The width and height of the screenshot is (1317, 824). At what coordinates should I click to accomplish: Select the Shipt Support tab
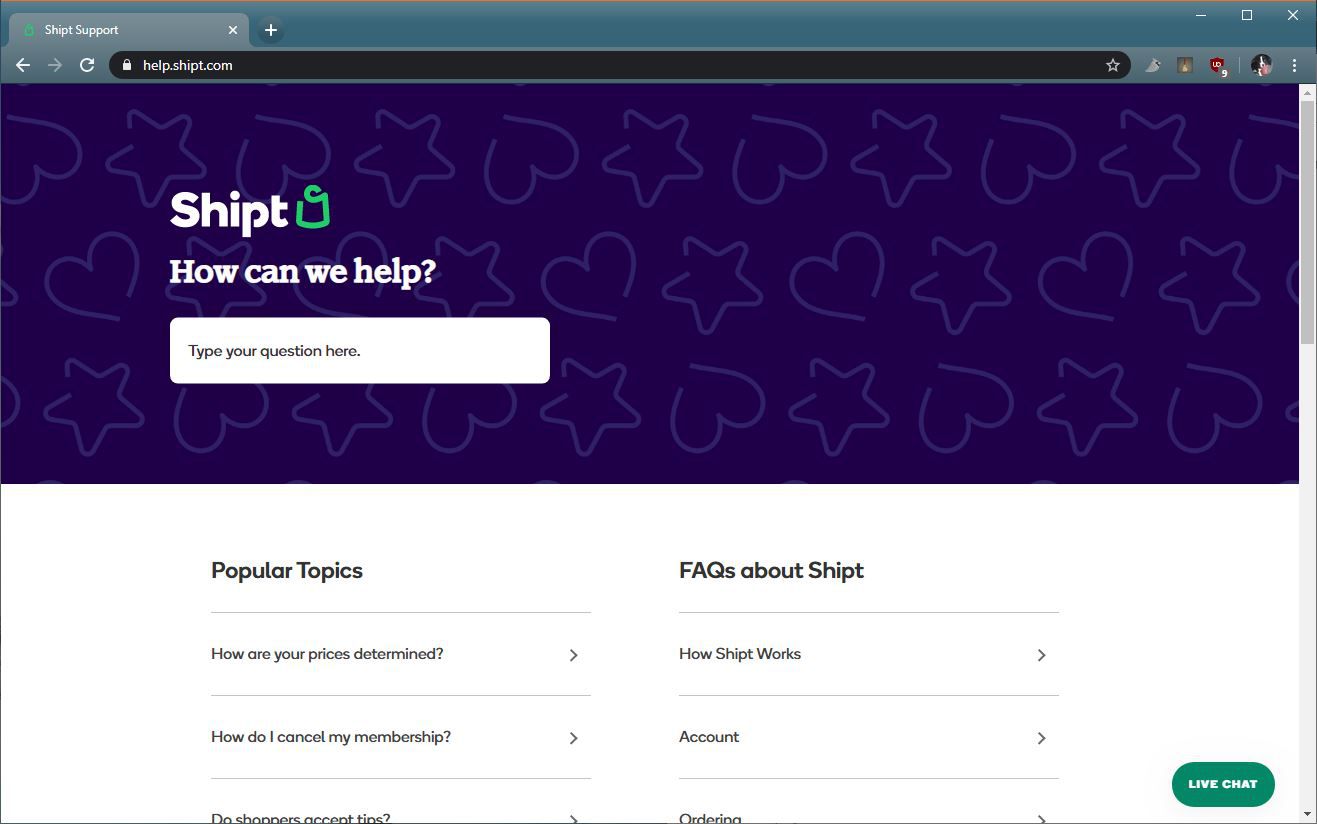(130, 30)
